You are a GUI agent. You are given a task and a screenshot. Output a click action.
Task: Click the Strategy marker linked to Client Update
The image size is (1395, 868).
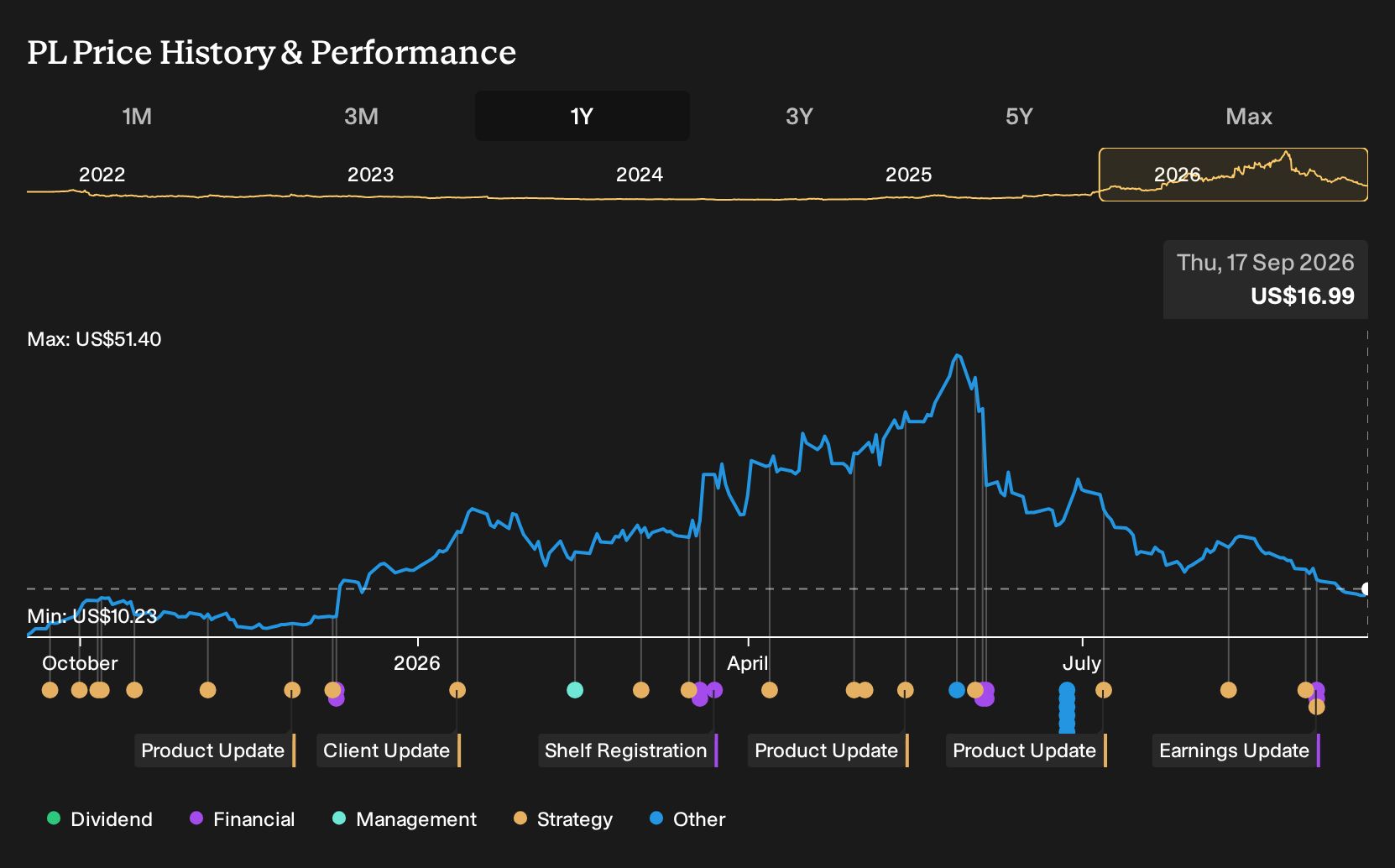[x=457, y=690]
